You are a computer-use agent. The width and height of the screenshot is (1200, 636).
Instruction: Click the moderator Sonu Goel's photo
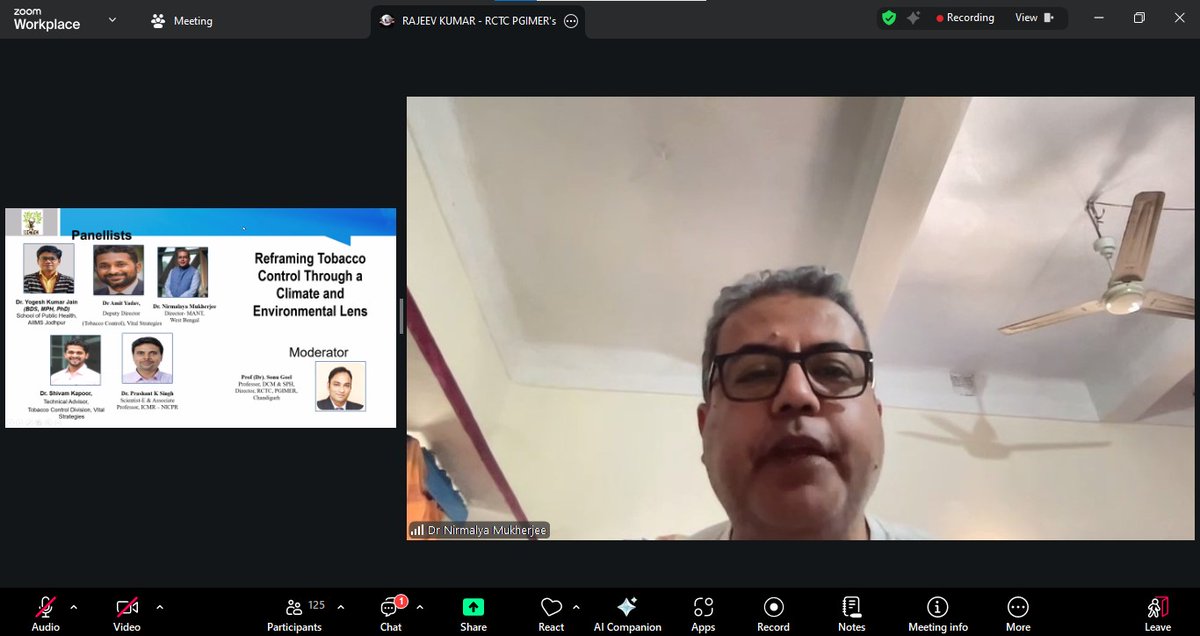pos(340,386)
